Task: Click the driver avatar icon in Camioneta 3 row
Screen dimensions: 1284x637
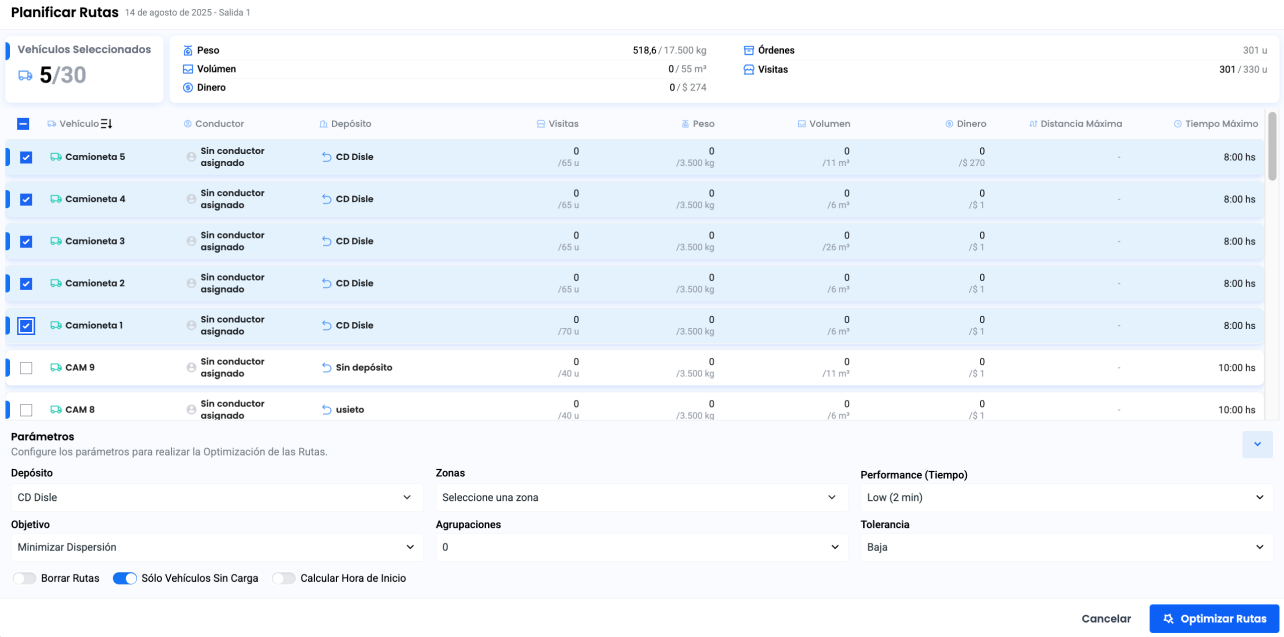Action: [x=191, y=241]
